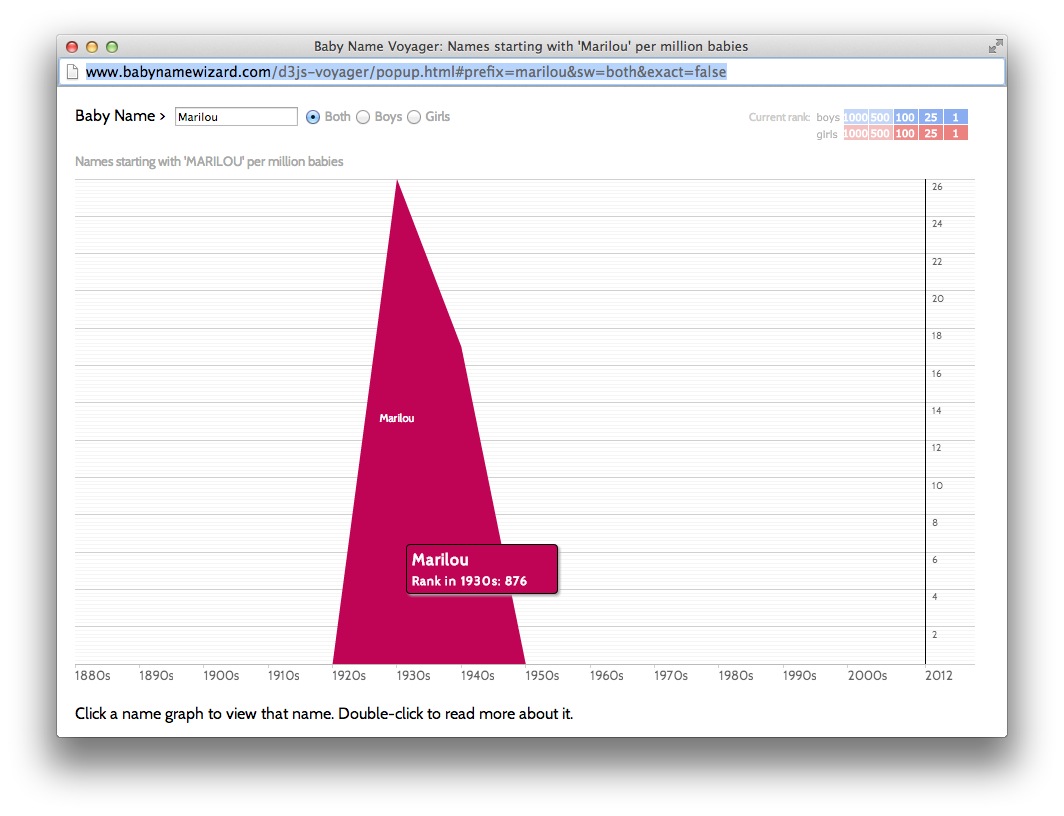Minimize the window with yellow button

[x=92, y=47]
